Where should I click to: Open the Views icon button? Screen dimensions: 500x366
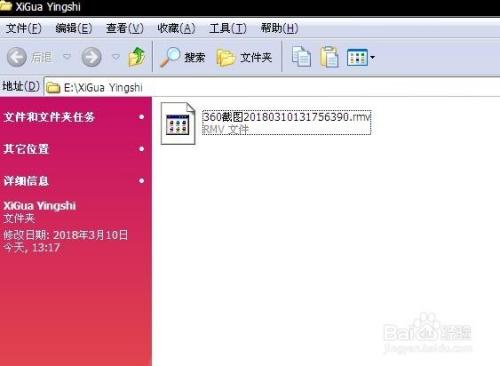coord(357,57)
